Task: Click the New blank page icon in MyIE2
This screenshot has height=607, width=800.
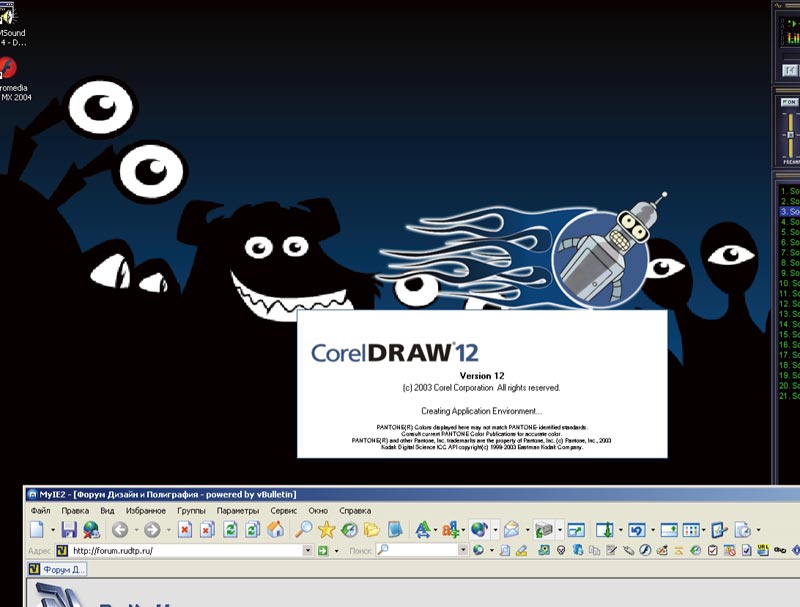Action: pyautogui.click(x=37, y=530)
